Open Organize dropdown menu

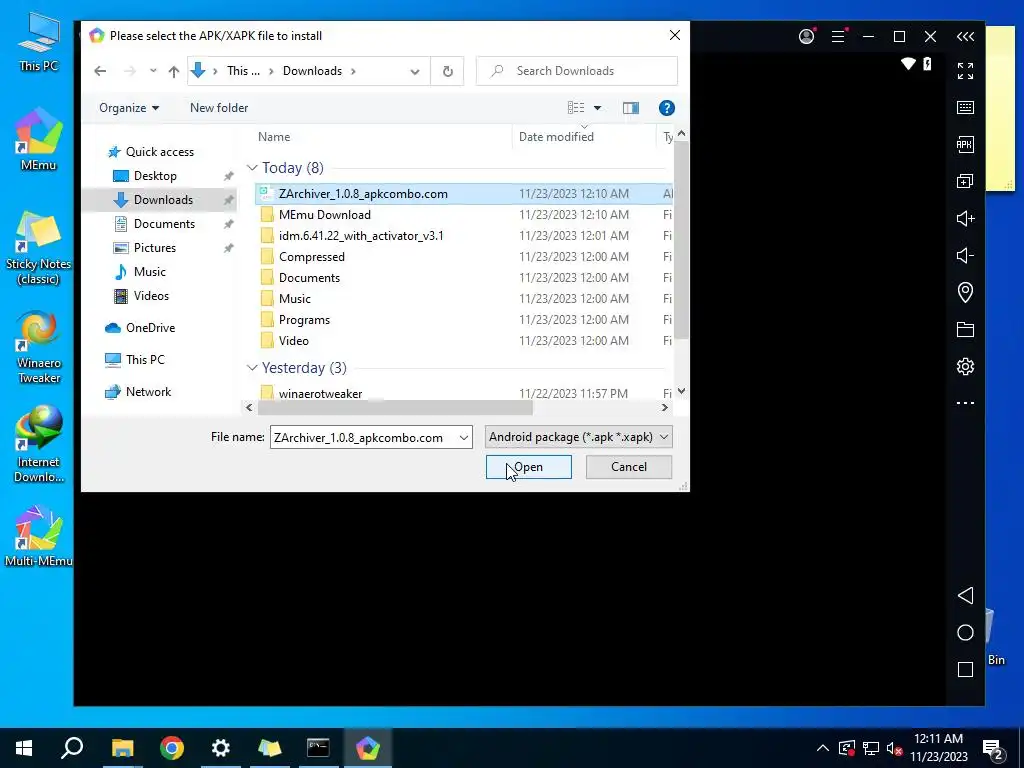129,108
